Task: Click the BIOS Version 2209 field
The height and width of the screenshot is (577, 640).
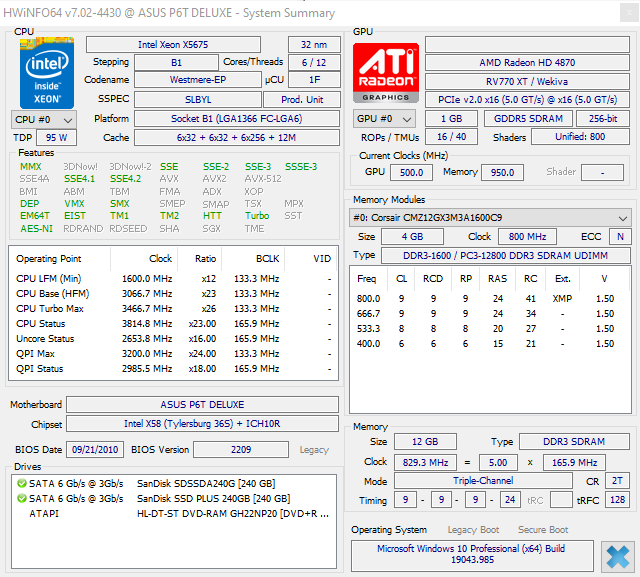Action: [x=241, y=450]
